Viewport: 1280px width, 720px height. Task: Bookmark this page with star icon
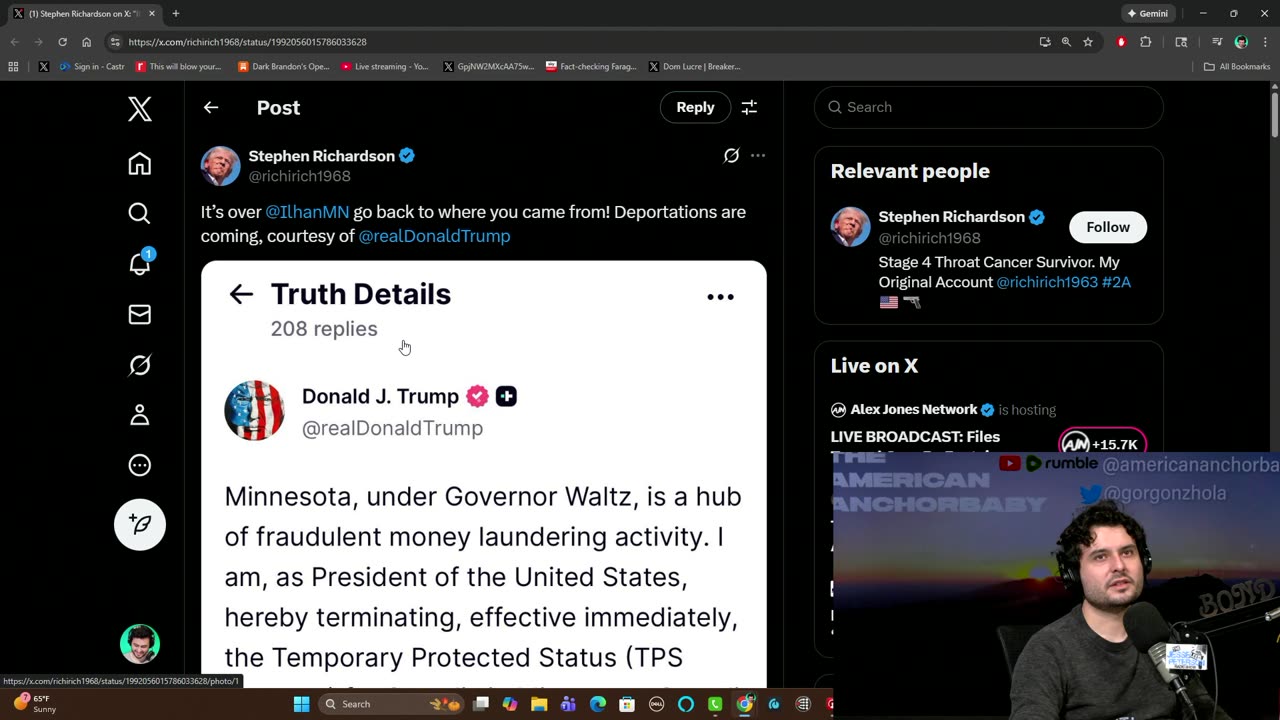[x=1088, y=42]
